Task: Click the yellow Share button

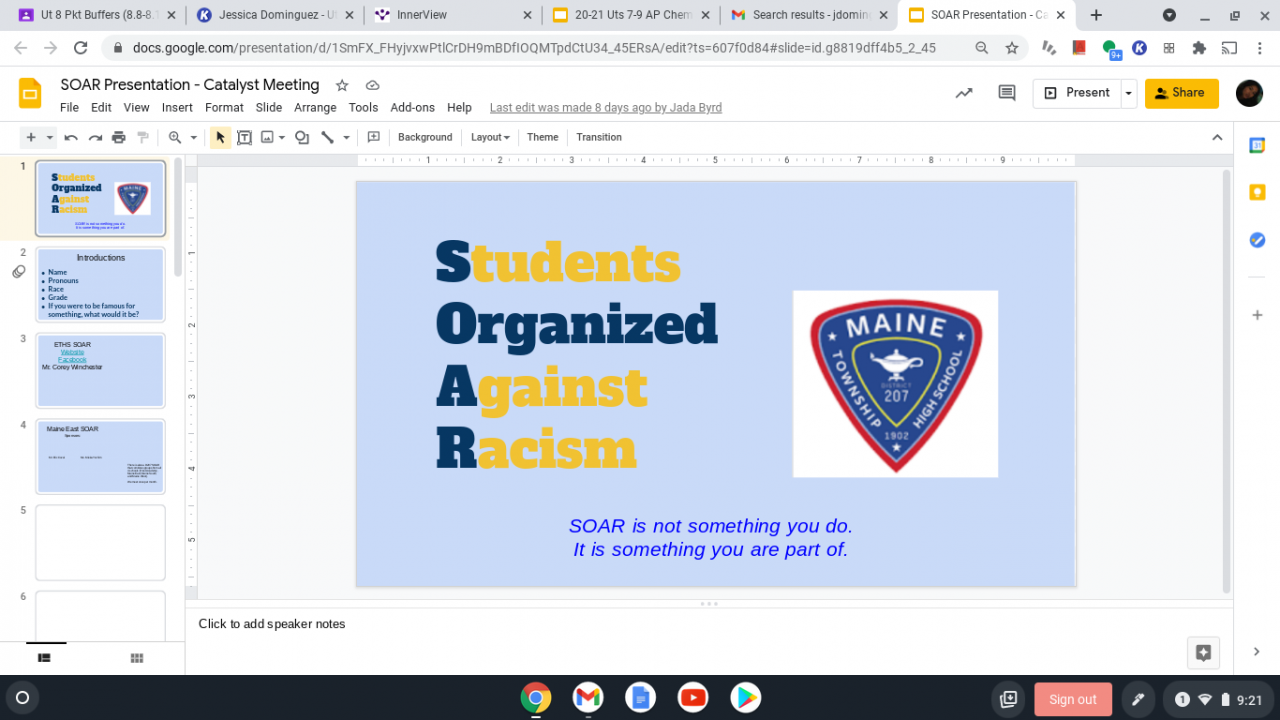Action: pyautogui.click(x=1181, y=93)
